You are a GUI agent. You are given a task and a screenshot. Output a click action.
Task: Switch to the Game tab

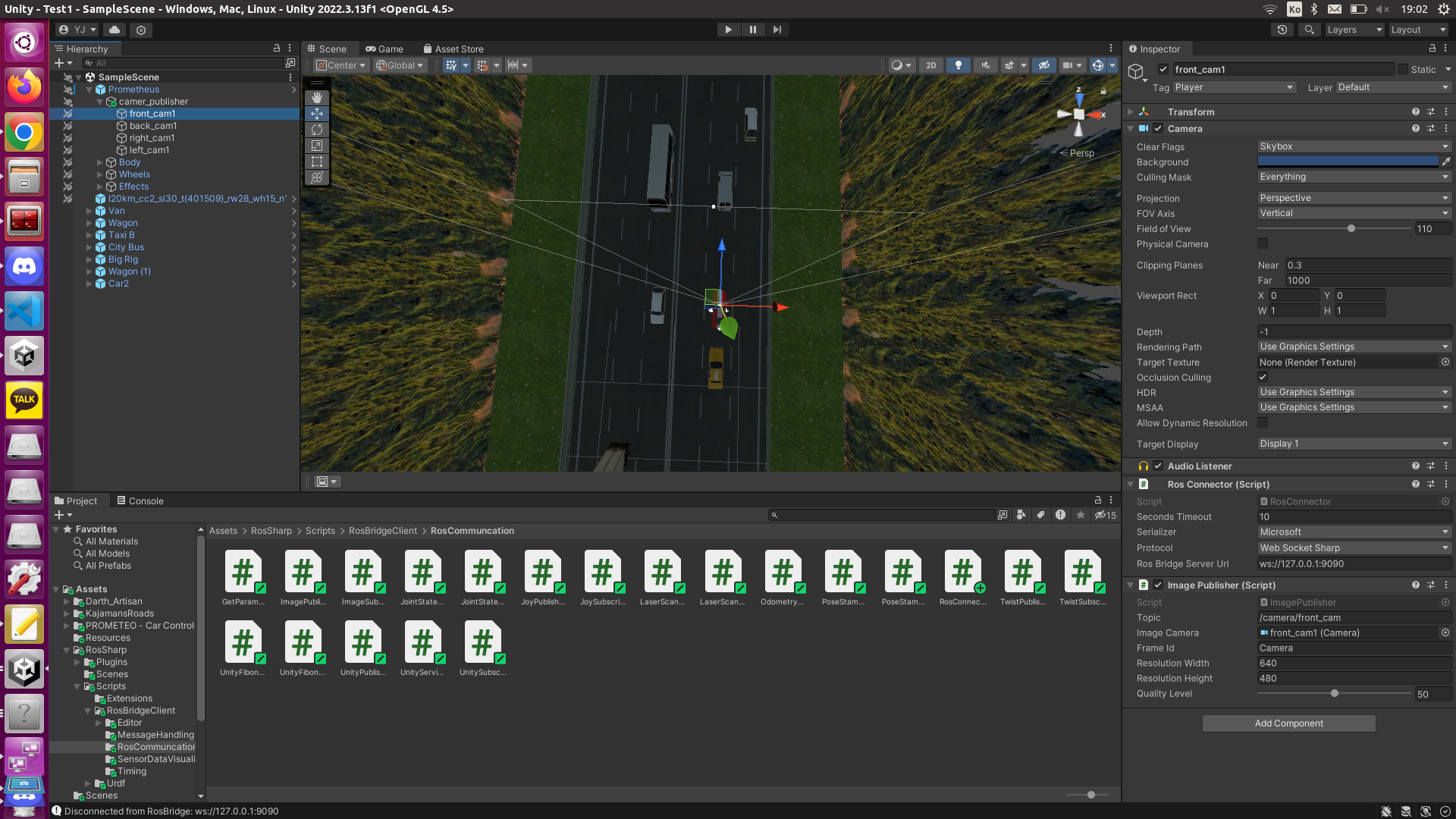coord(384,49)
